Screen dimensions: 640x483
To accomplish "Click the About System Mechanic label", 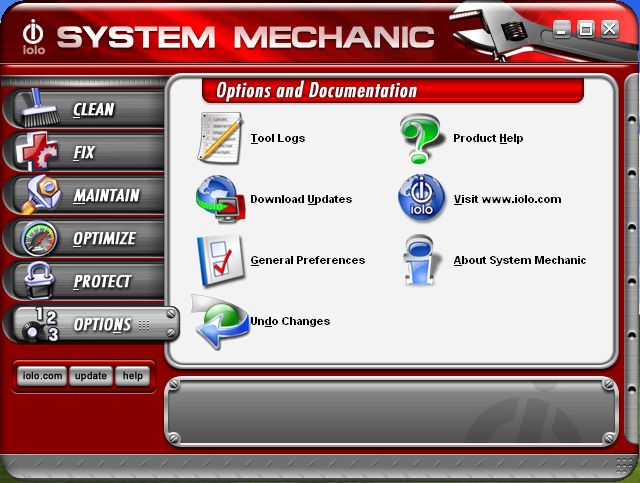I will coord(519,260).
